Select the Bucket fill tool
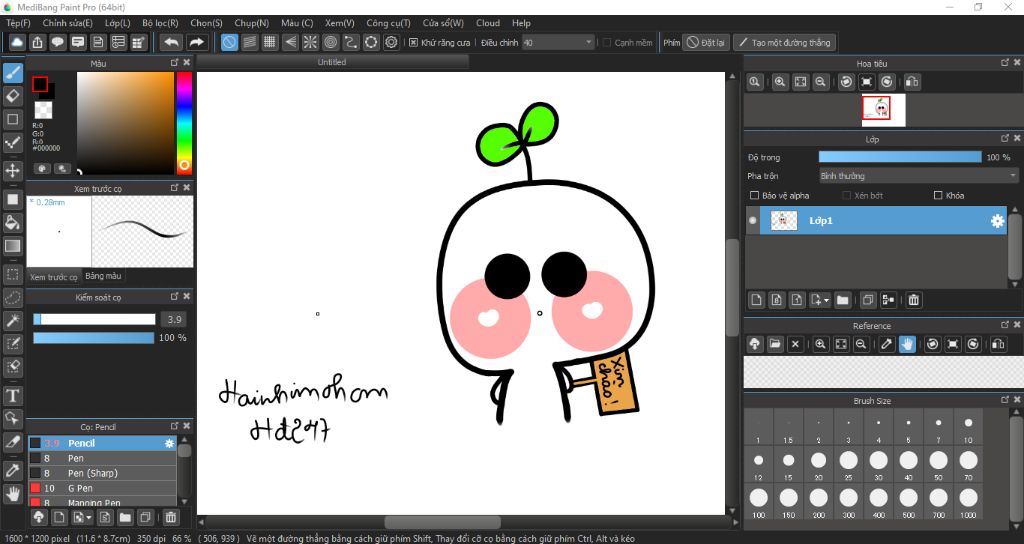Screen dimensions: 1024x544 (x=13, y=222)
